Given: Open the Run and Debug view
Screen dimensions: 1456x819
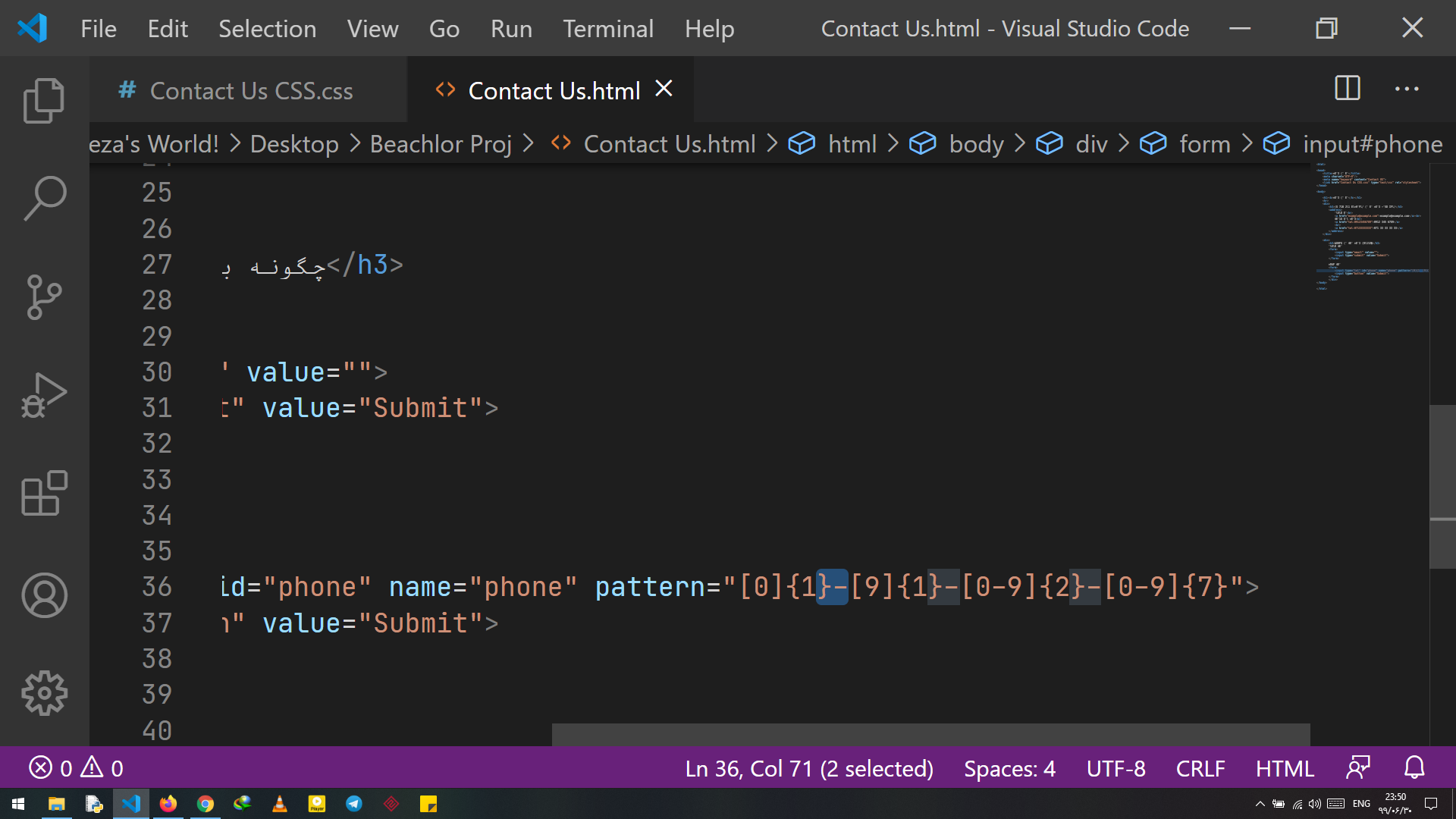Looking at the screenshot, I should coord(44,395).
